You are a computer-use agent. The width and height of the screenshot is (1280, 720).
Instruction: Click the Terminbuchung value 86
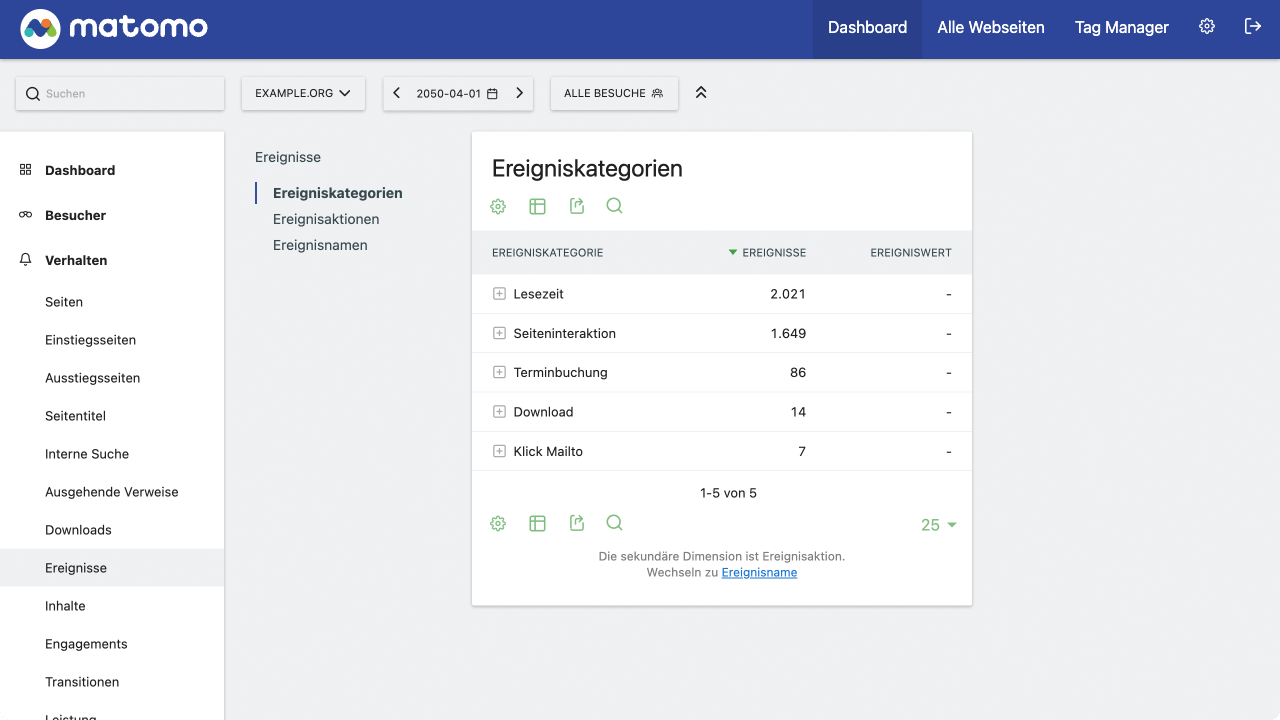tap(798, 372)
